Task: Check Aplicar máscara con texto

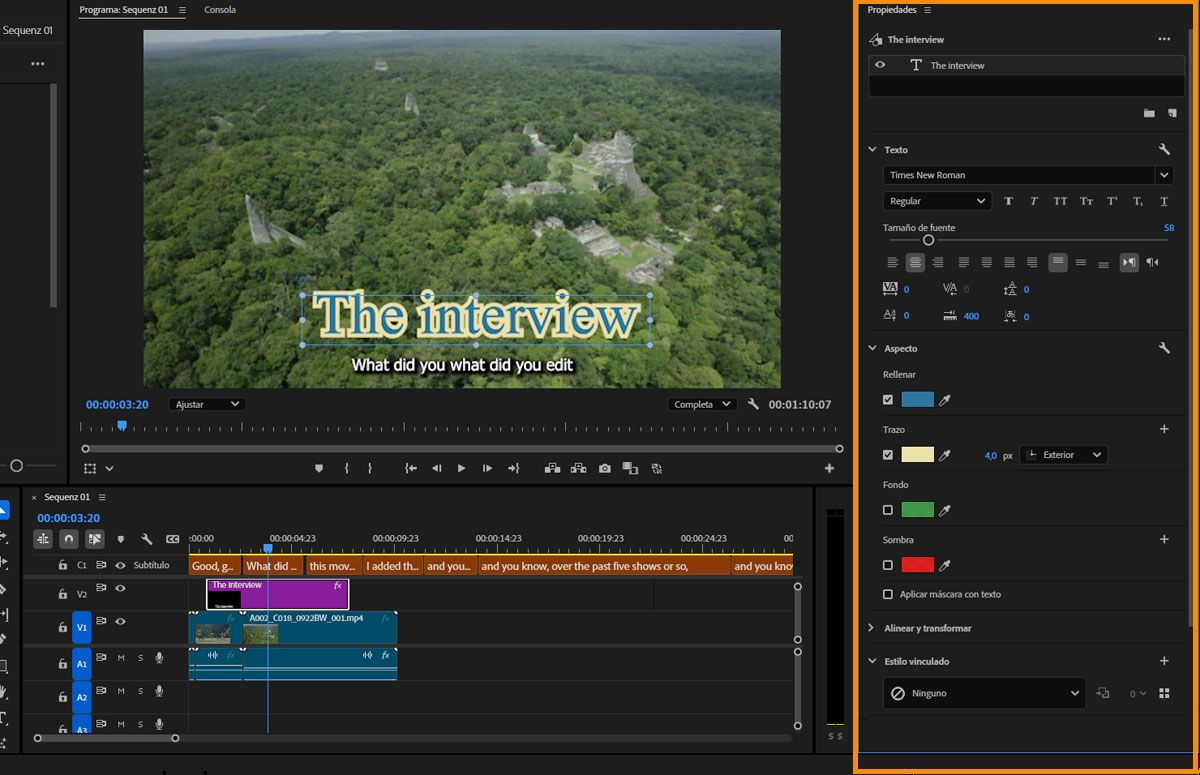Action: tap(888, 594)
